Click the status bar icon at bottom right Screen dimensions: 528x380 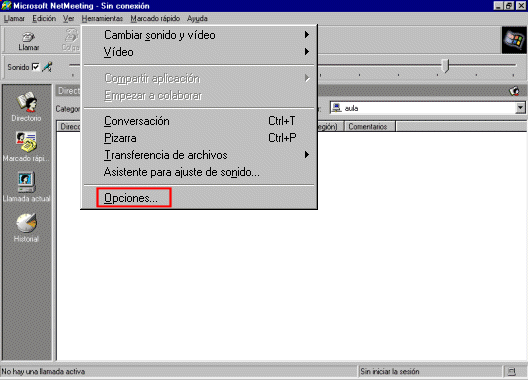tap(511, 372)
